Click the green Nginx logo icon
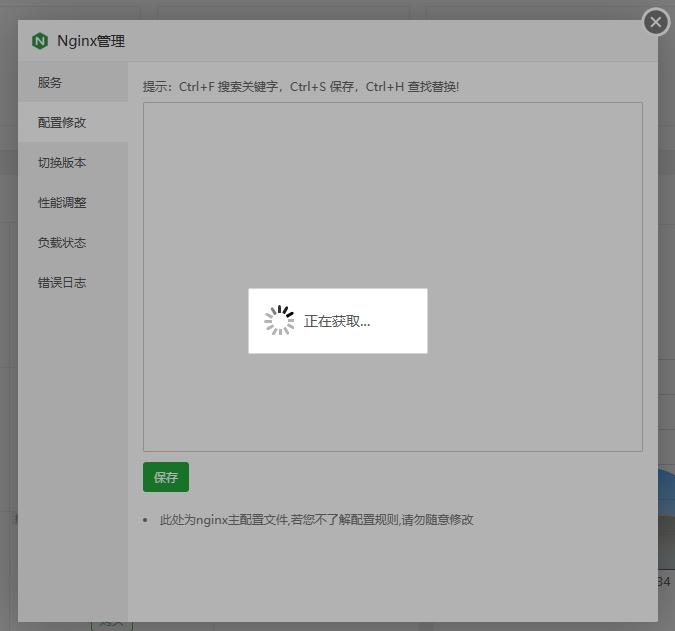 coord(40,41)
